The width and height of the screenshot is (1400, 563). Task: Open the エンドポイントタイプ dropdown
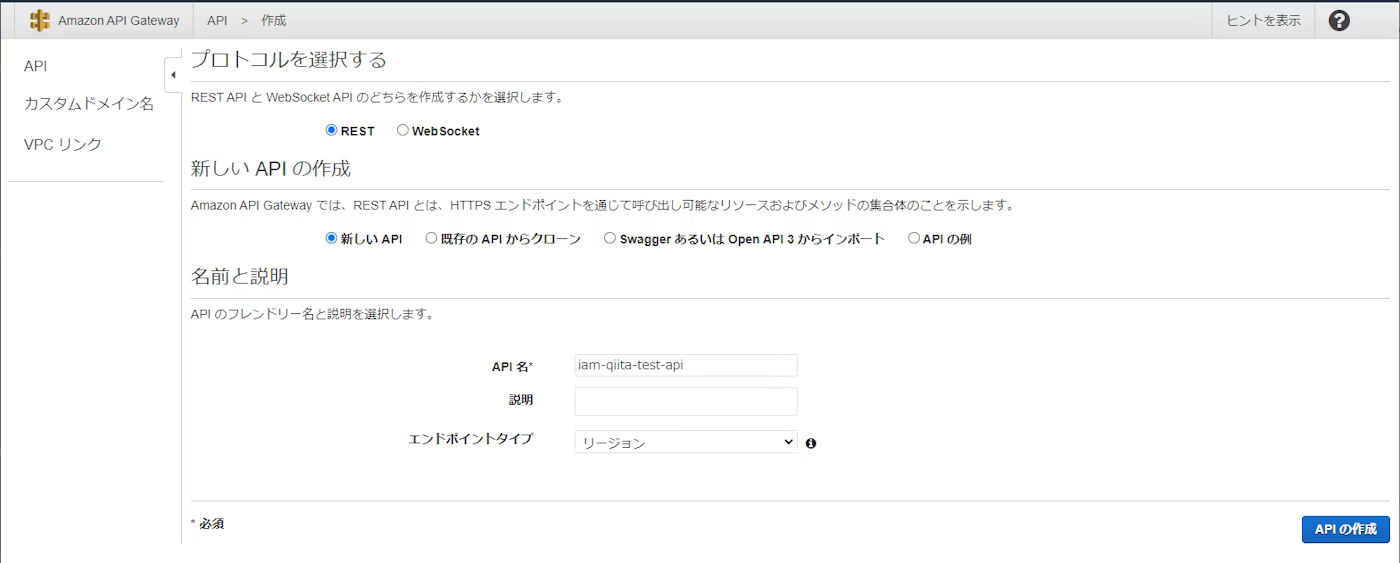point(685,442)
